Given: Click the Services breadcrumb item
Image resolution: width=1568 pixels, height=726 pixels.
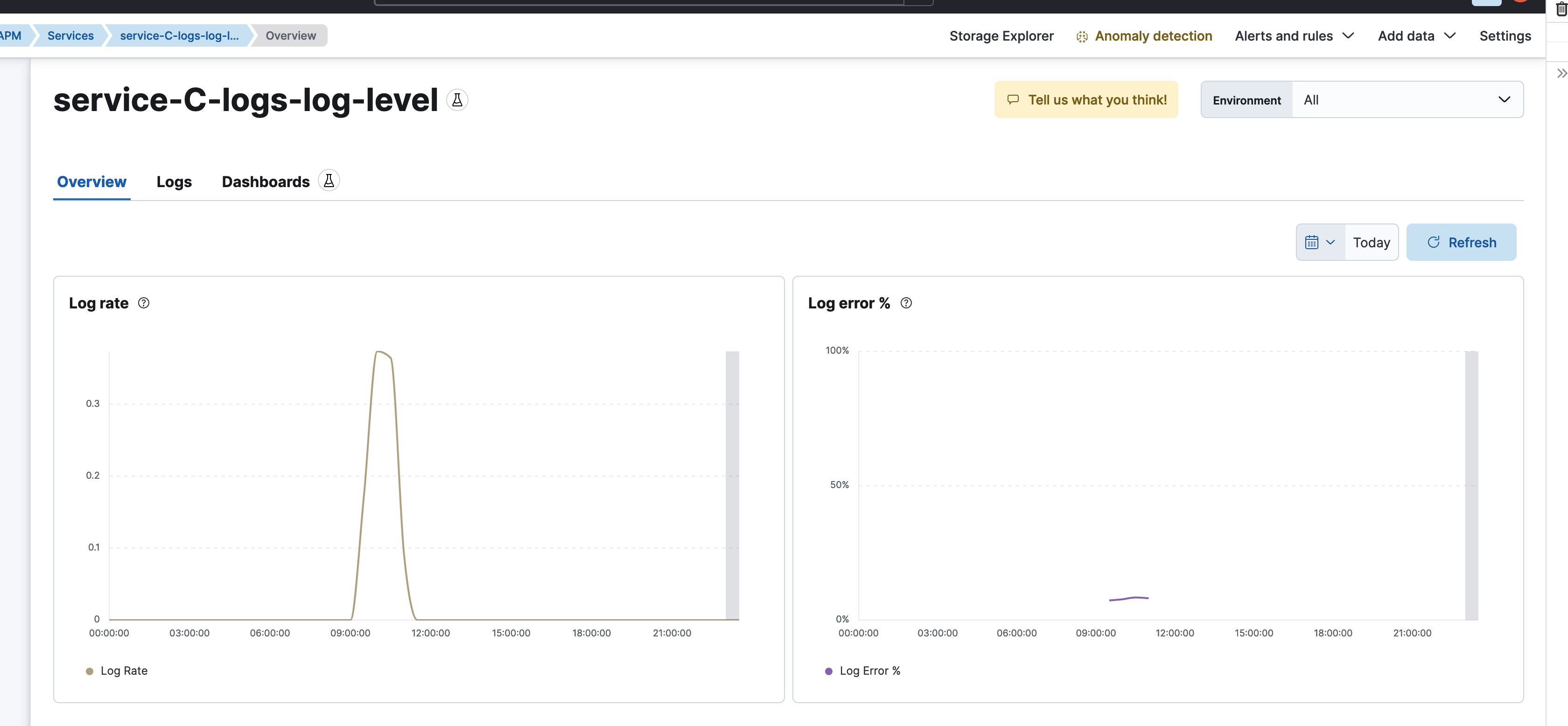Looking at the screenshot, I should click(x=70, y=35).
